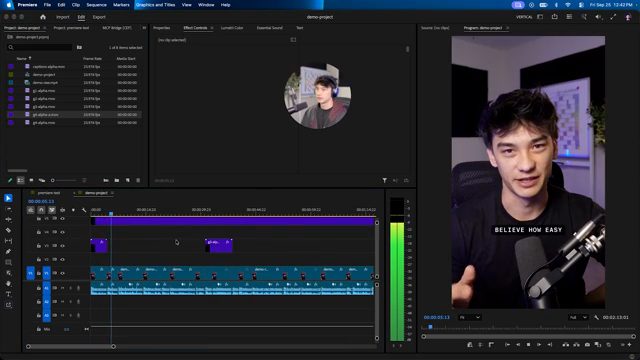The height and width of the screenshot is (360, 640).
Task: Click the filter funnel icon in Effect Controls
Action: point(384,180)
